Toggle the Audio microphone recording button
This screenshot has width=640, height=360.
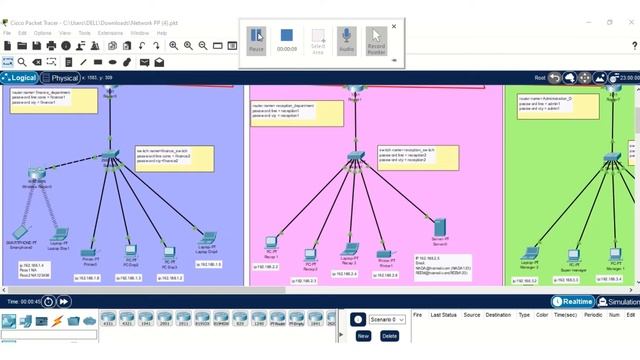point(347,41)
